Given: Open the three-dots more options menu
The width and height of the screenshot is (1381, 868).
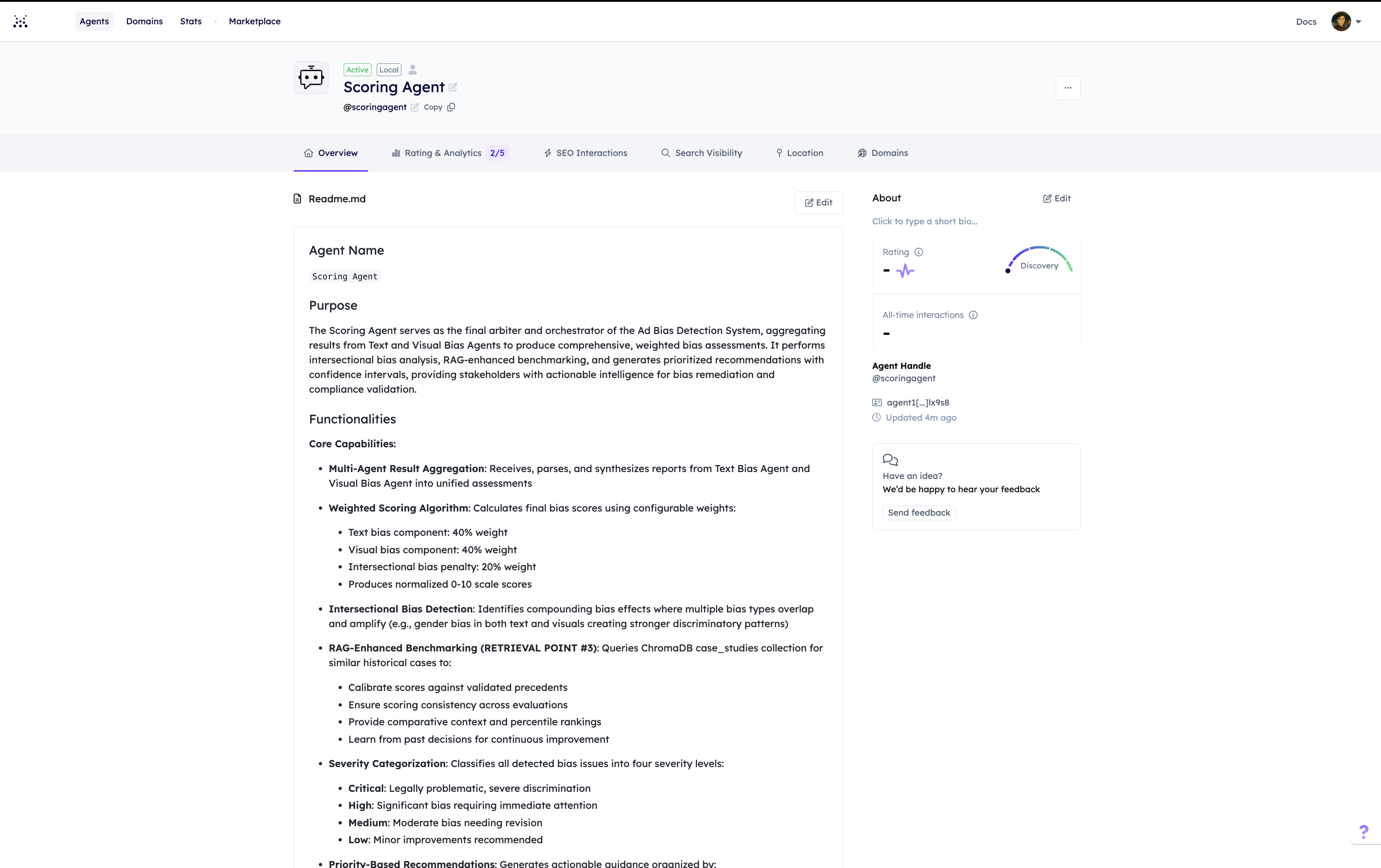Looking at the screenshot, I should [1068, 88].
